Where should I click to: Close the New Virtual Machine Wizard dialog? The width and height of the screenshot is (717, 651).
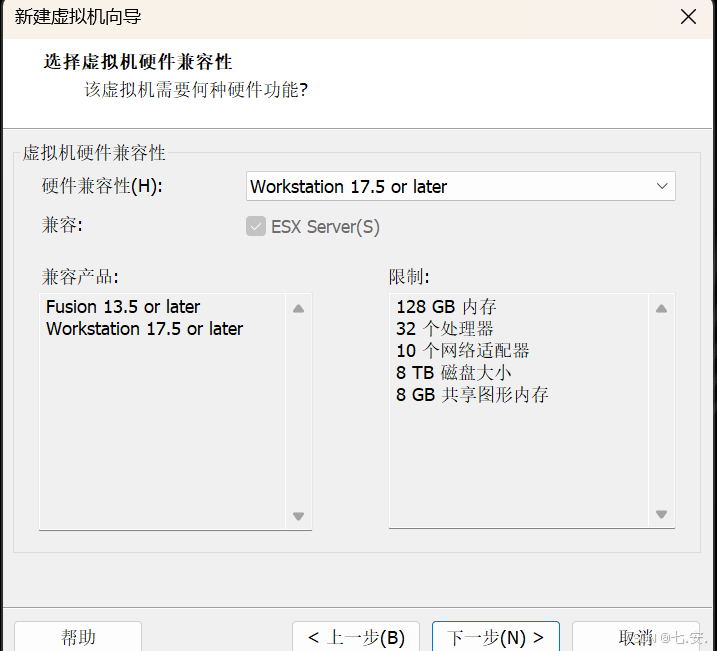(x=688, y=17)
